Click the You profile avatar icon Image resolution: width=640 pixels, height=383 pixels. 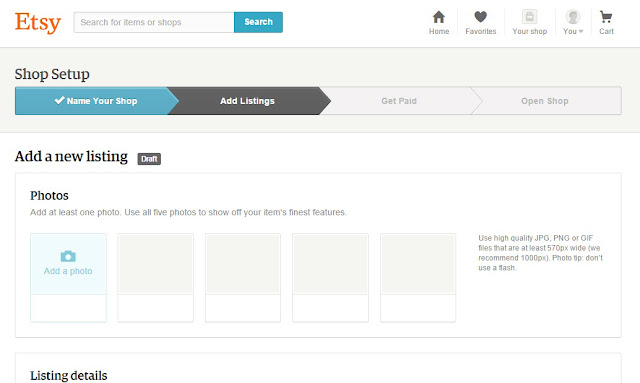coord(573,17)
